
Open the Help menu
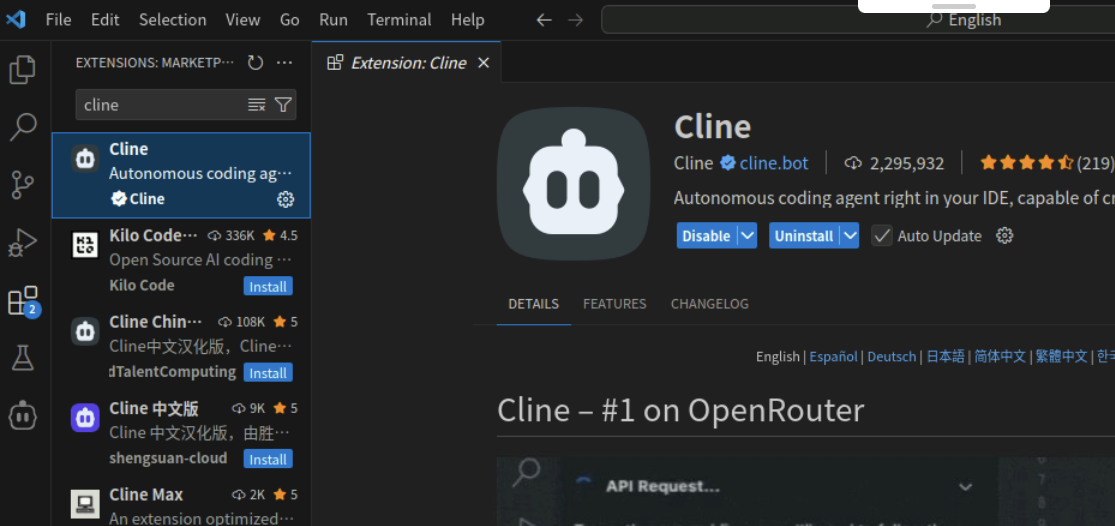(467, 19)
